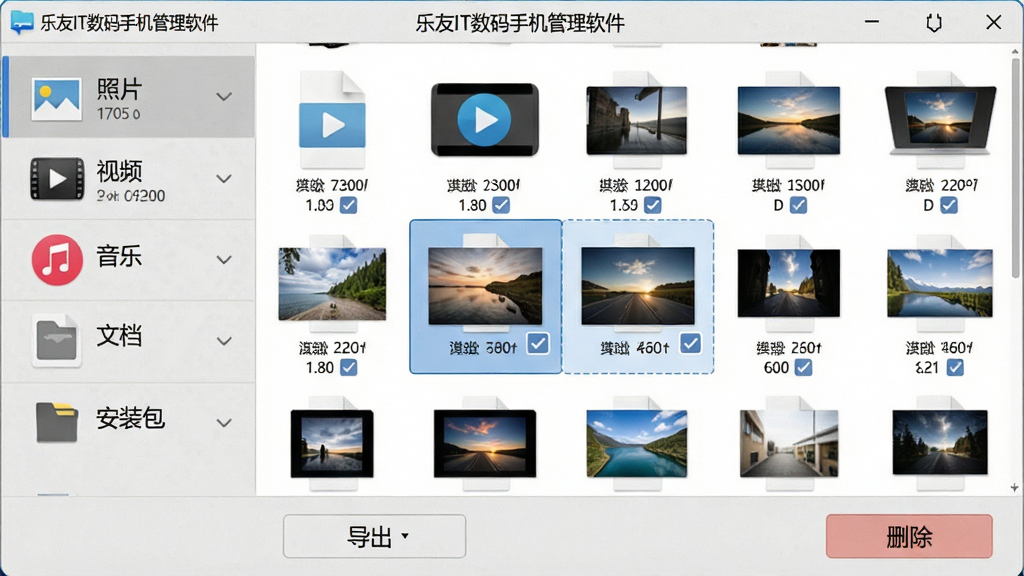Click the red 删除 delete button
Viewport: 1024px width, 576px height.
[x=909, y=536]
